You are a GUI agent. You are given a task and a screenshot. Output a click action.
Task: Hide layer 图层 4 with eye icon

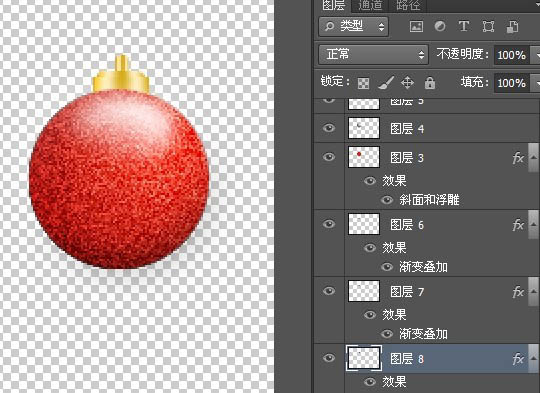(x=329, y=128)
